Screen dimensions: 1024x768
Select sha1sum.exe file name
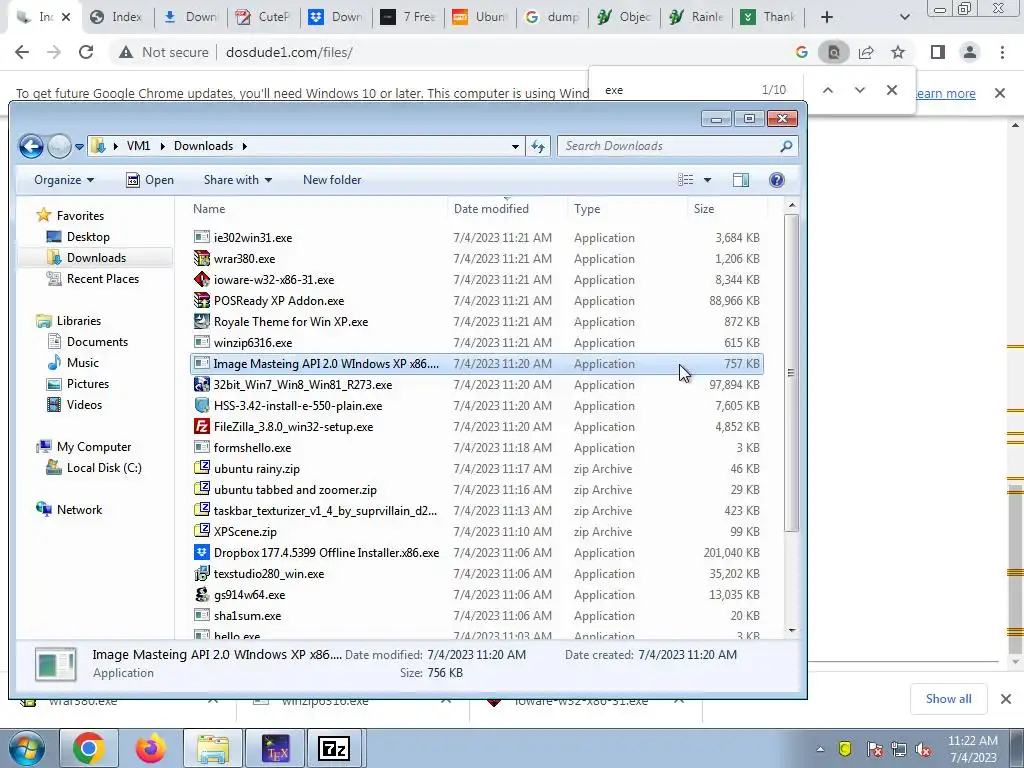tap(248, 616)
